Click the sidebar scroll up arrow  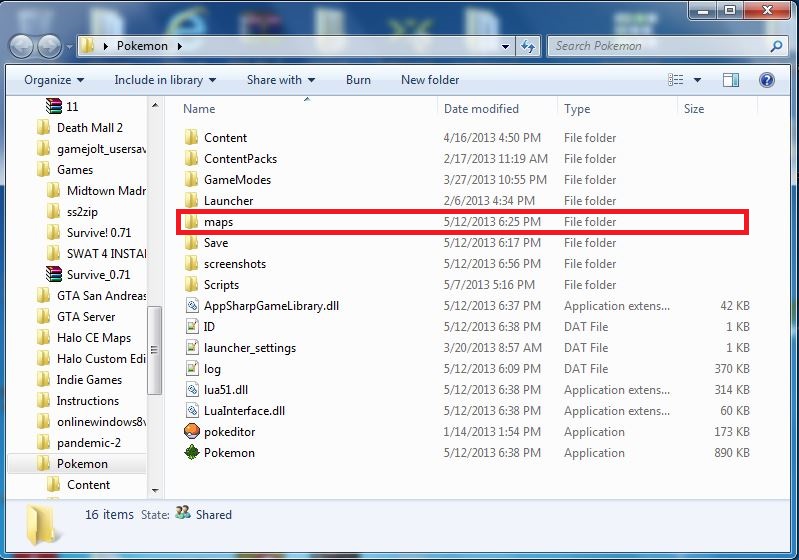(x=155, y=105)
